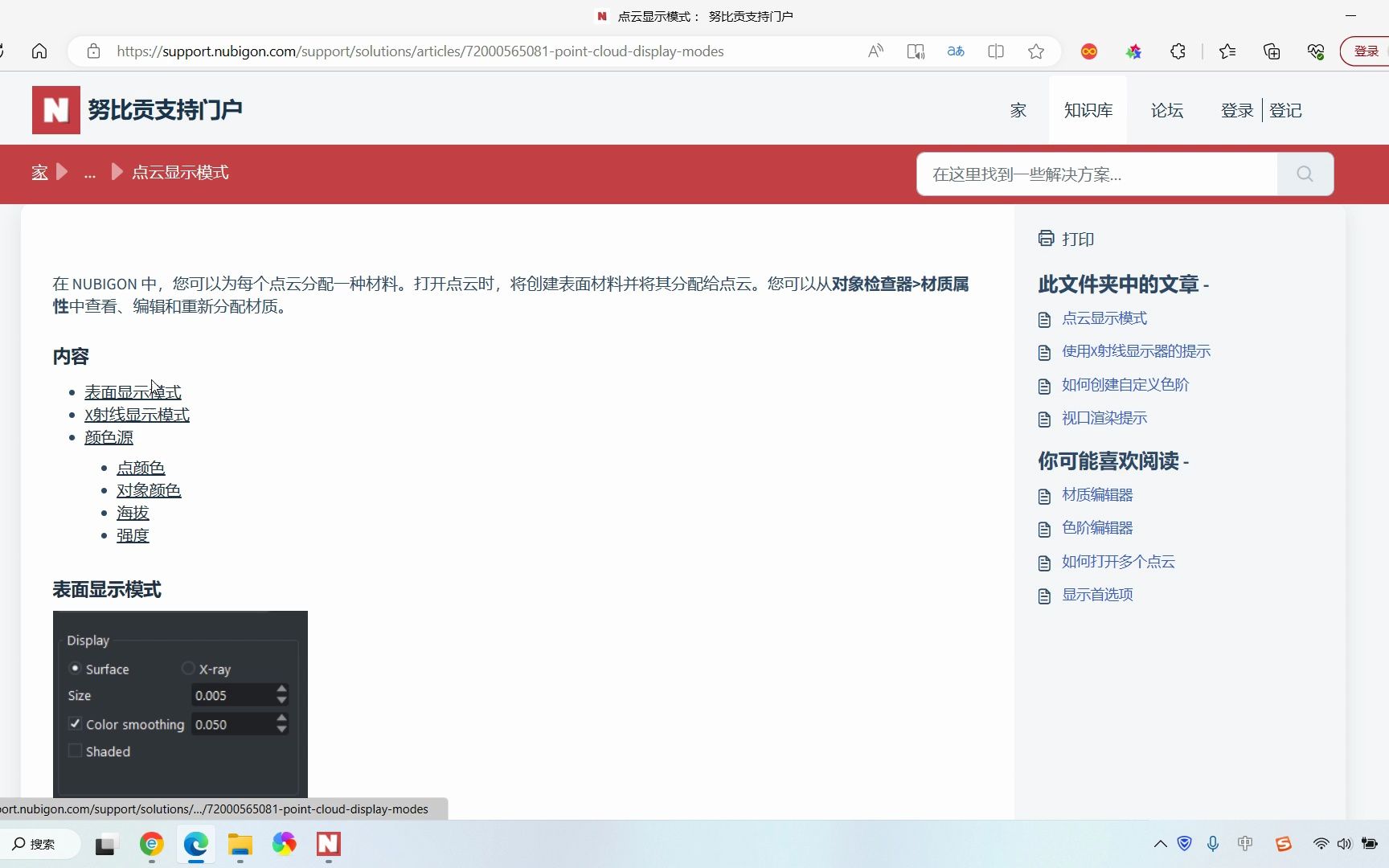Open the collections icon

[x=1272, y=51]
